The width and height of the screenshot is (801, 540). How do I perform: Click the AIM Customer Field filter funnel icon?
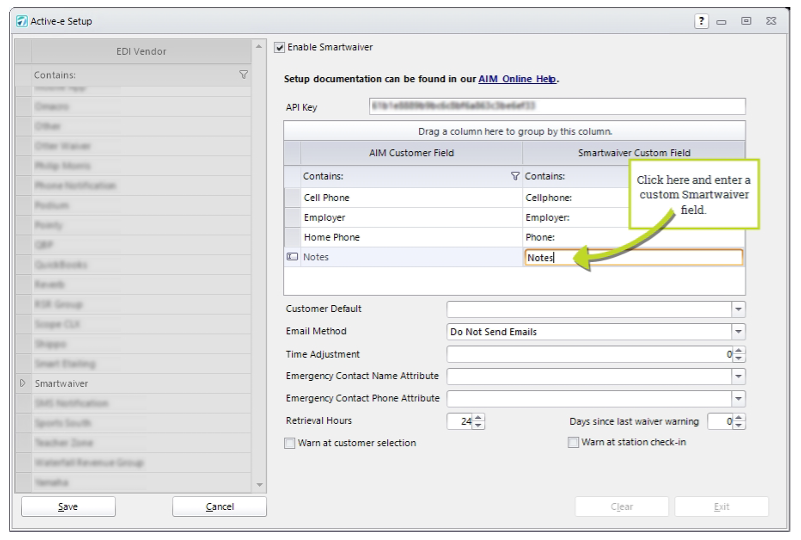pos(515,176)
